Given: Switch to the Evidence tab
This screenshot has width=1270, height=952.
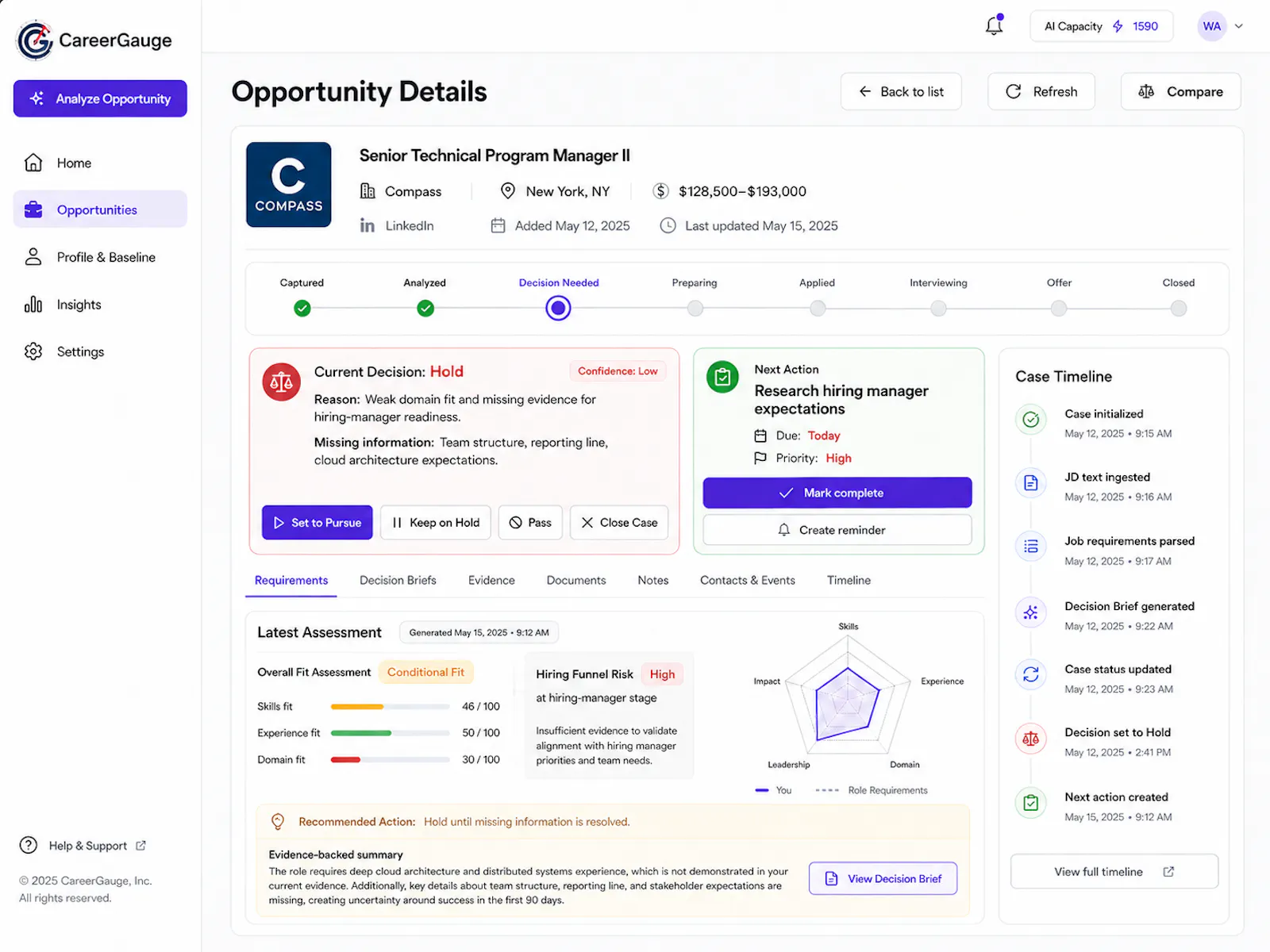Looking at the screenshot, I should 491,581.
